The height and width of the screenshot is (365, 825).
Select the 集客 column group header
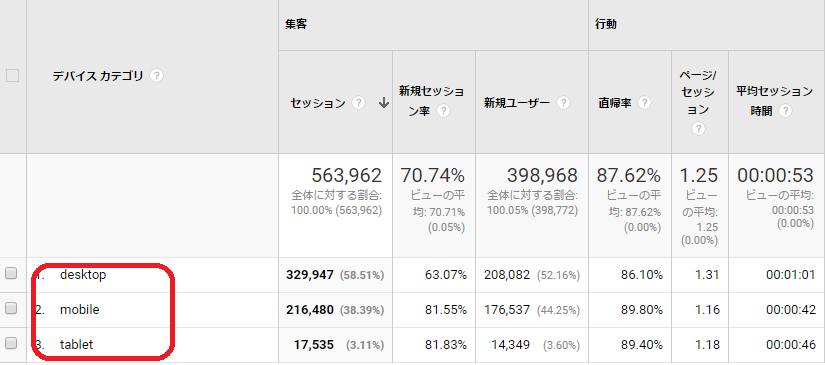[x=296, y=25]
